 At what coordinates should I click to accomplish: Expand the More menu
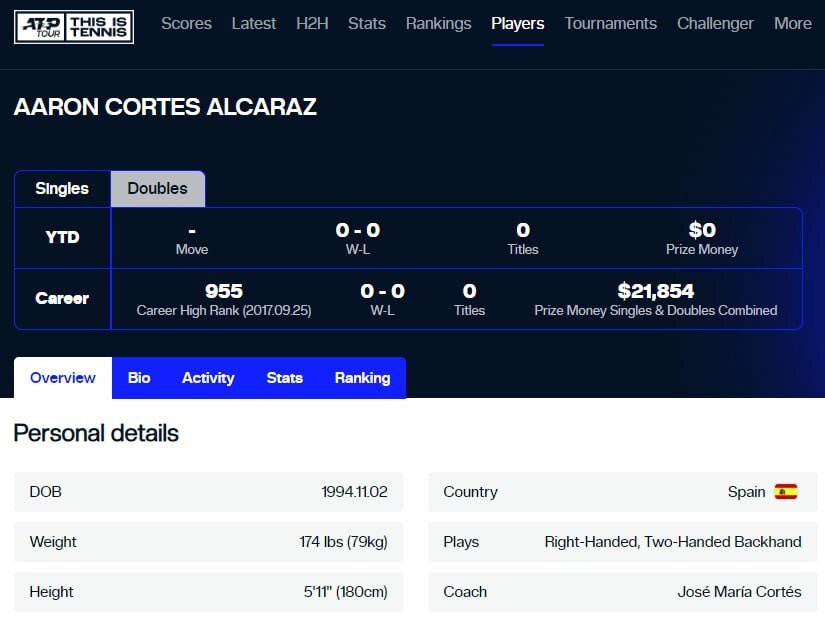tap(793, 23)
